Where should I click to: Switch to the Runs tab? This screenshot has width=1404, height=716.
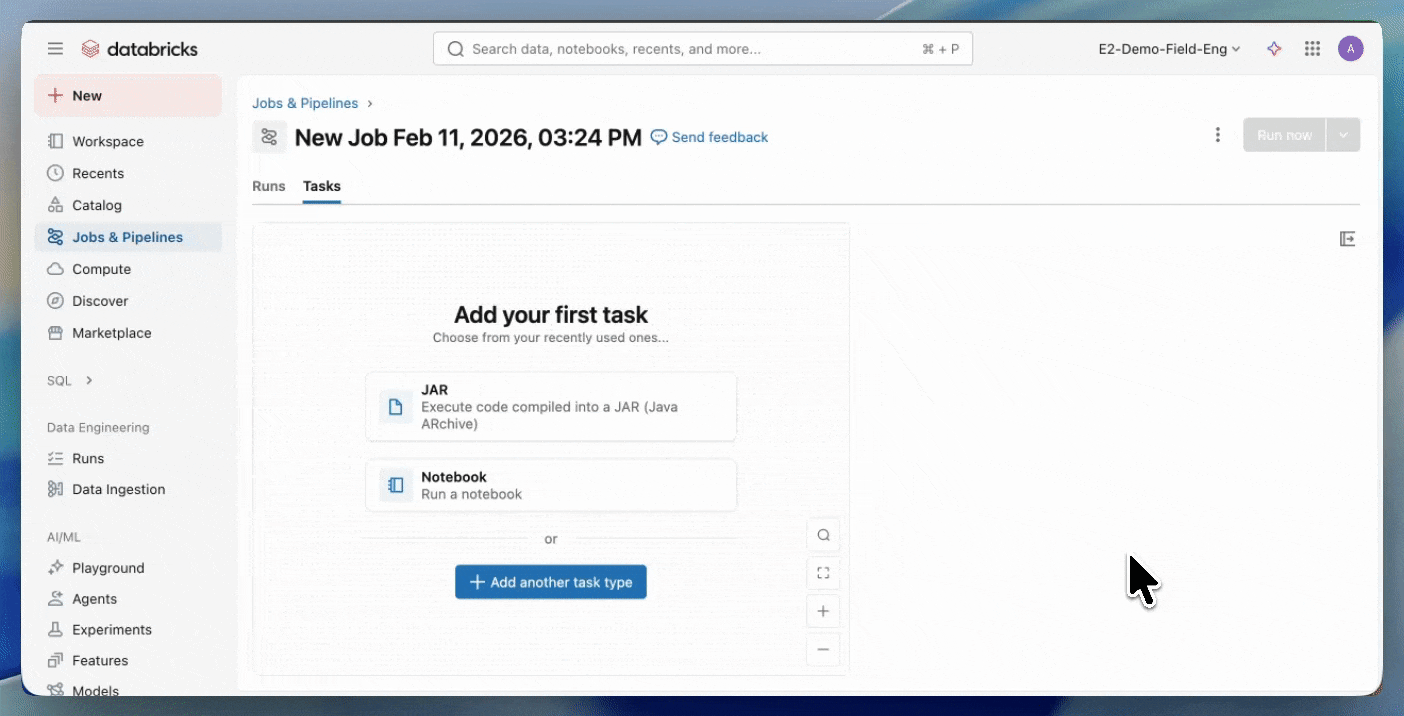point(268,186)
